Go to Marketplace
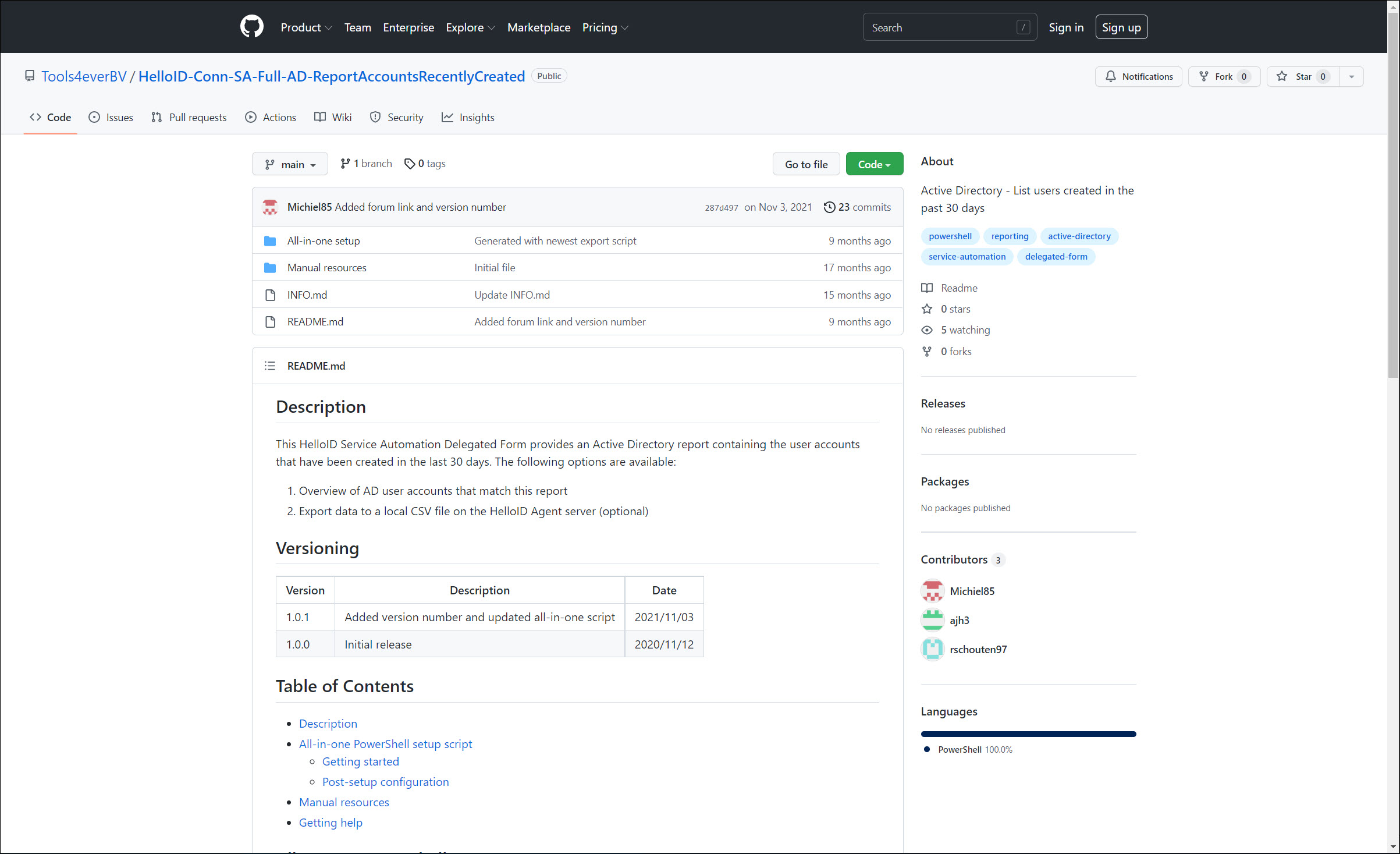The width and height of the screenshot is (1400, 854). tap(538, 27)
